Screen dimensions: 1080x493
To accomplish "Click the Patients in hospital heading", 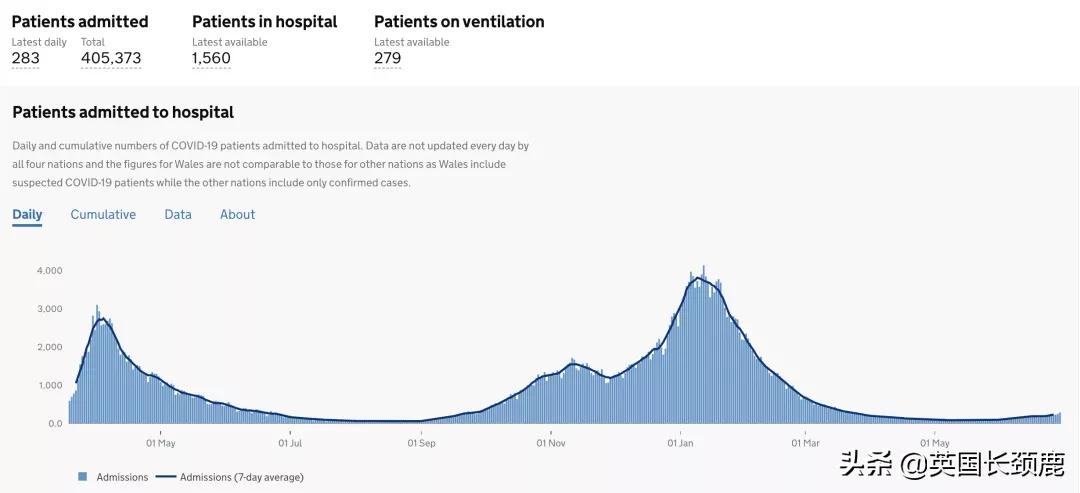I will (x=265, y=22).
